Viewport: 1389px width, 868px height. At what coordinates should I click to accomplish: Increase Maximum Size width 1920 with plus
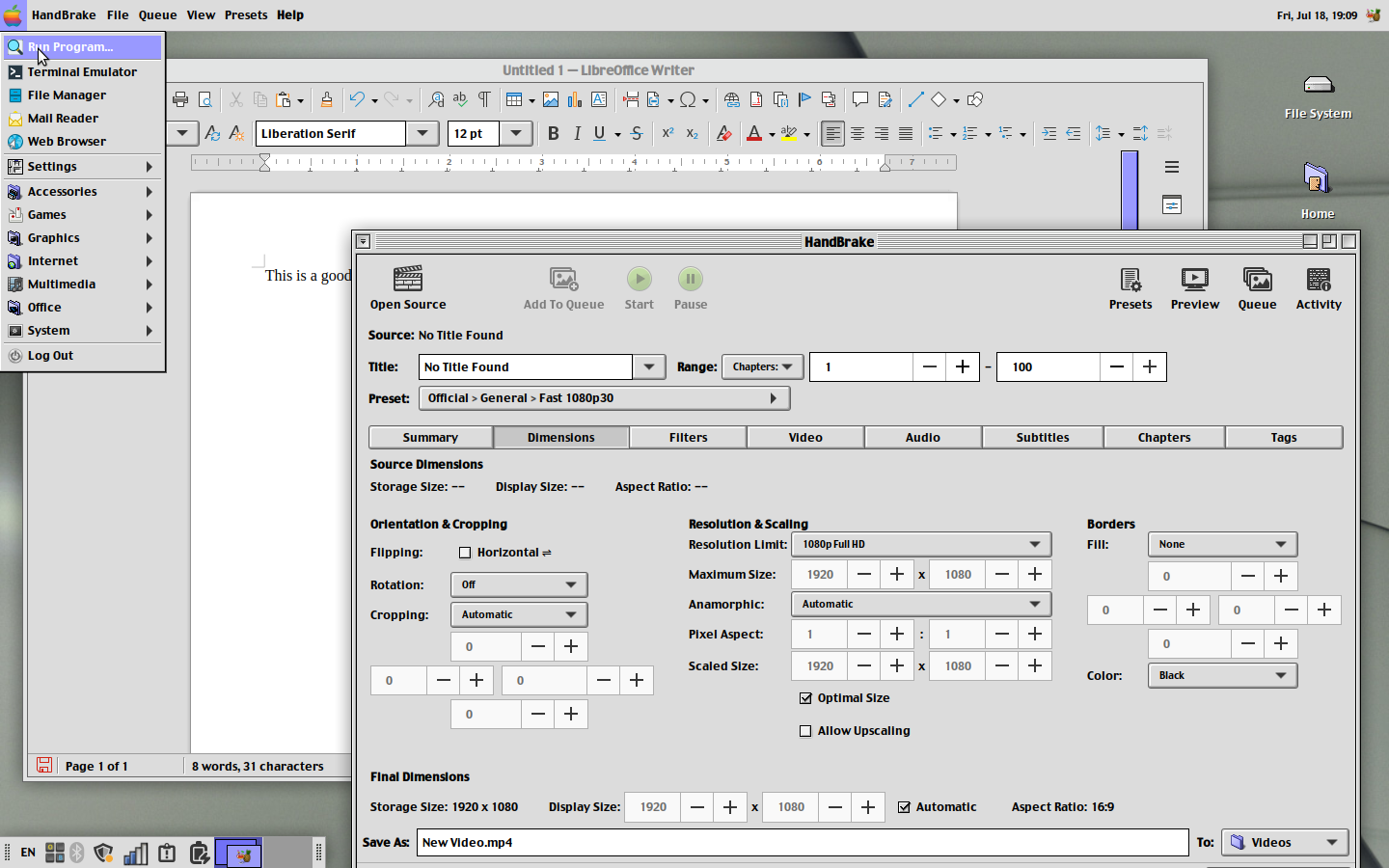point(897,574)
